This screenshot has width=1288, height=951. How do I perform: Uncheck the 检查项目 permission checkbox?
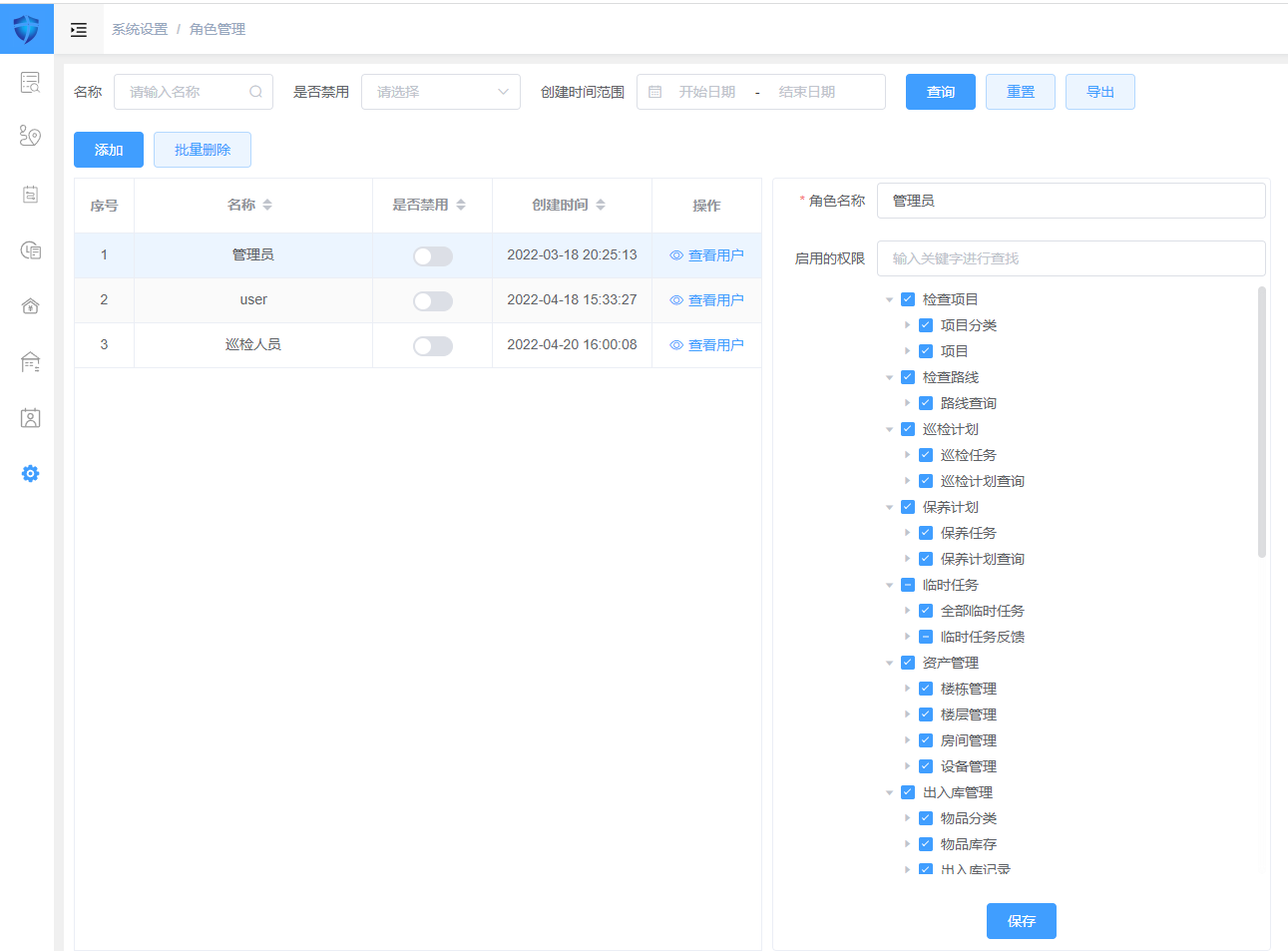coord(908,299)
